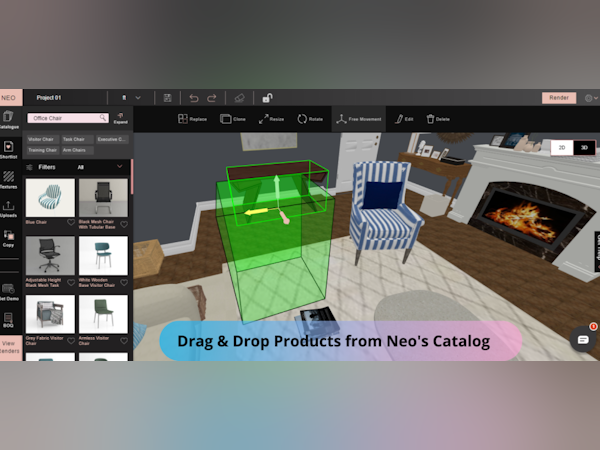Click the blue striped armchair in scene

click(385, 212)
